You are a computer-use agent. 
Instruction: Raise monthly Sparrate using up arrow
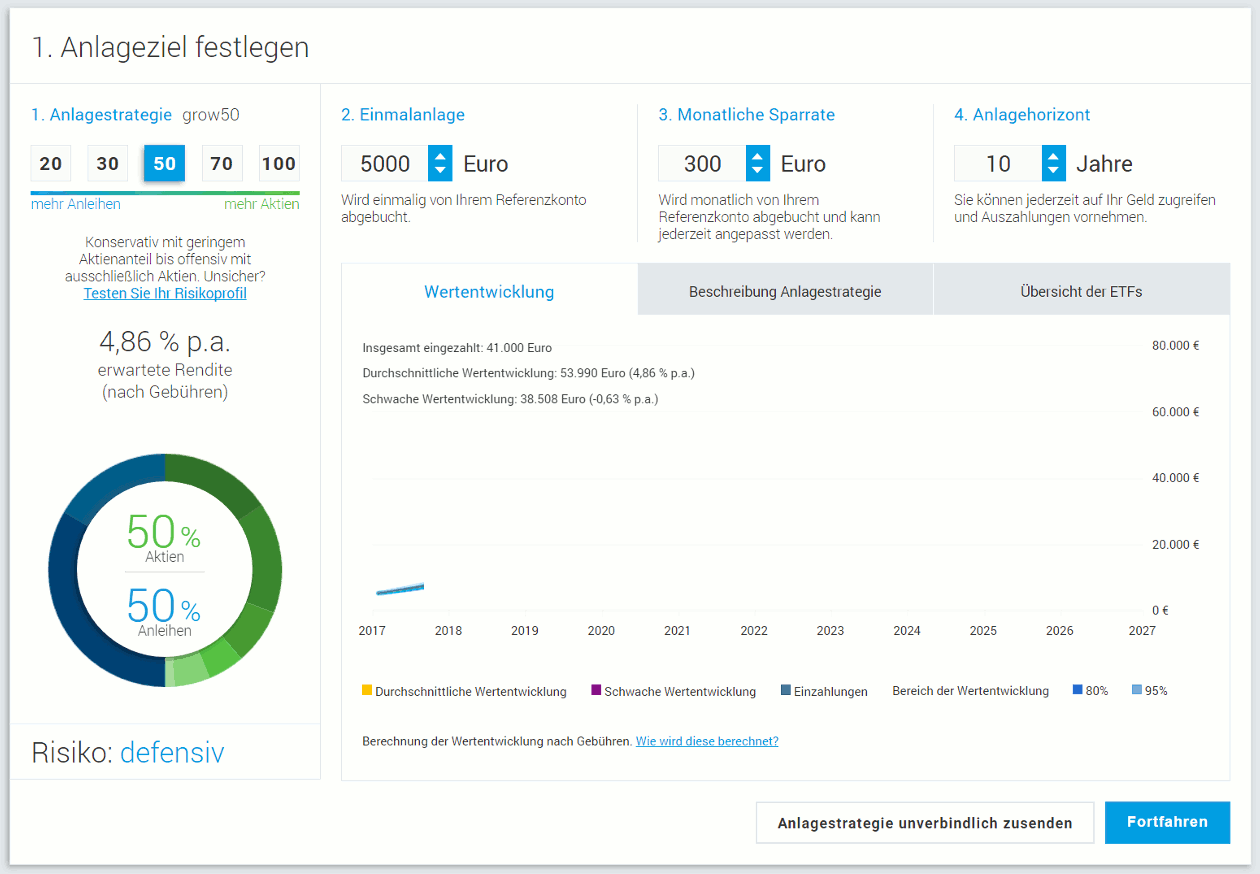[758, 155]
